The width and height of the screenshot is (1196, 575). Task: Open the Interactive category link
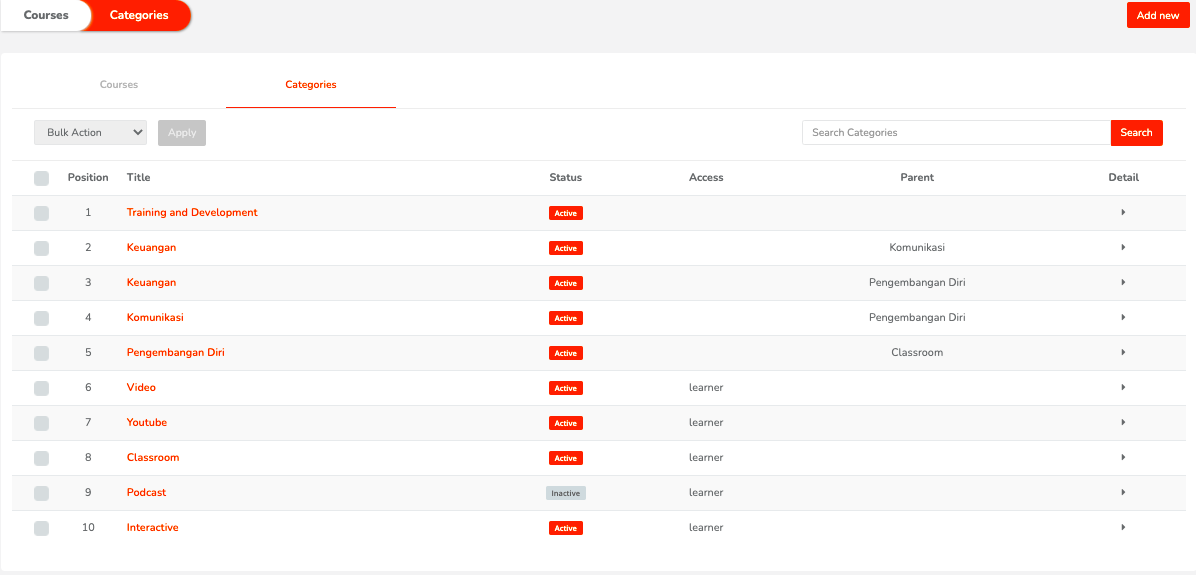pos(153,527)
